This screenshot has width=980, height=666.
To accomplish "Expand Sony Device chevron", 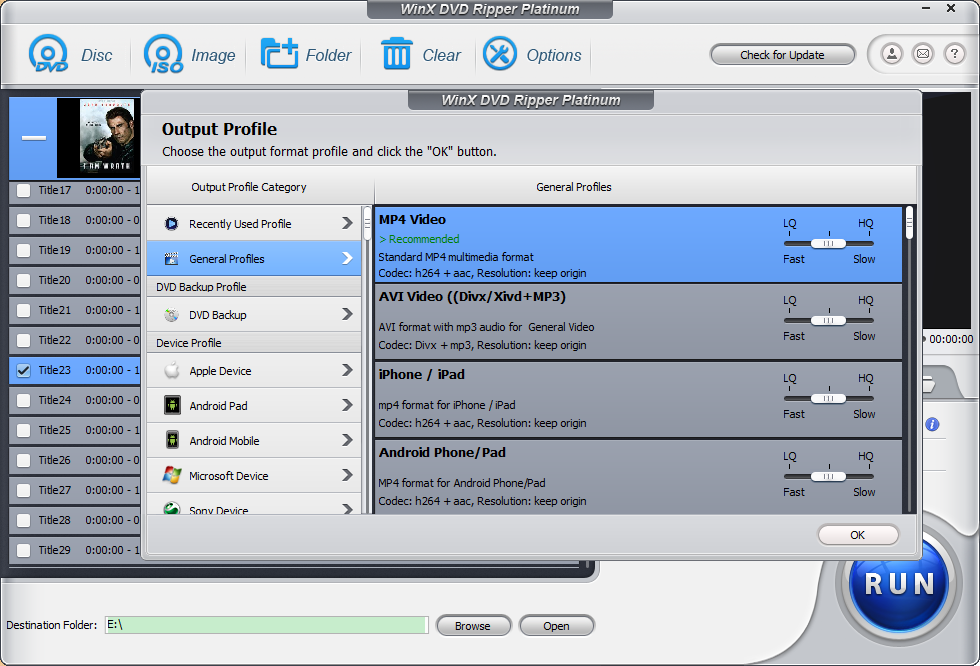I will point(348,509).
